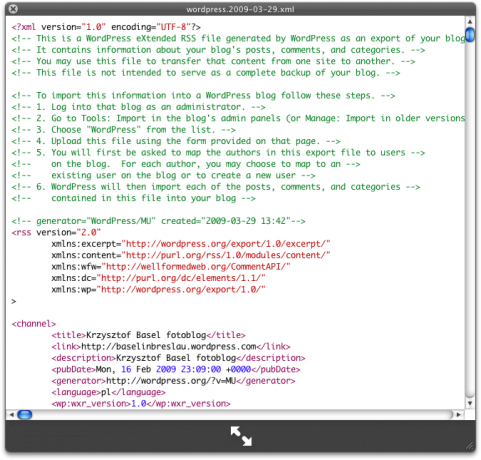
Task: Click the title 'Krzysztof Basel fotoblog' line
Action: click(148, 335)
